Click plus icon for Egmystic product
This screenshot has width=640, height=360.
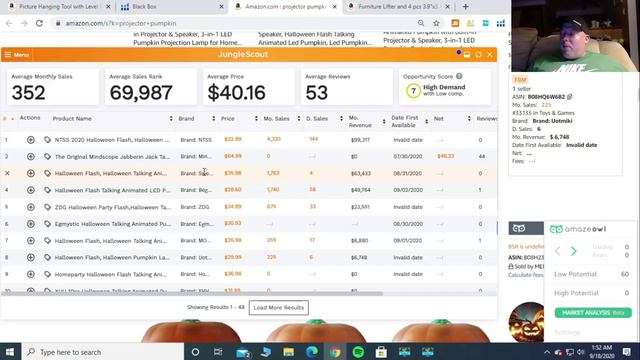coord(31,224)
